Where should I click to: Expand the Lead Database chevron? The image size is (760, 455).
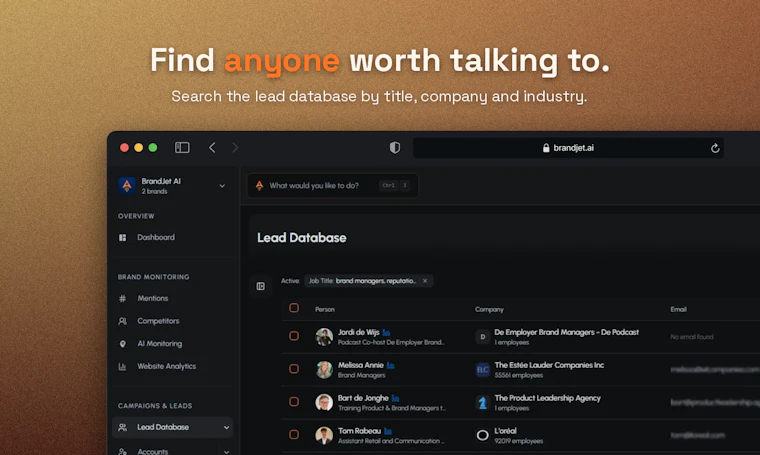click(x=226, y=427)
